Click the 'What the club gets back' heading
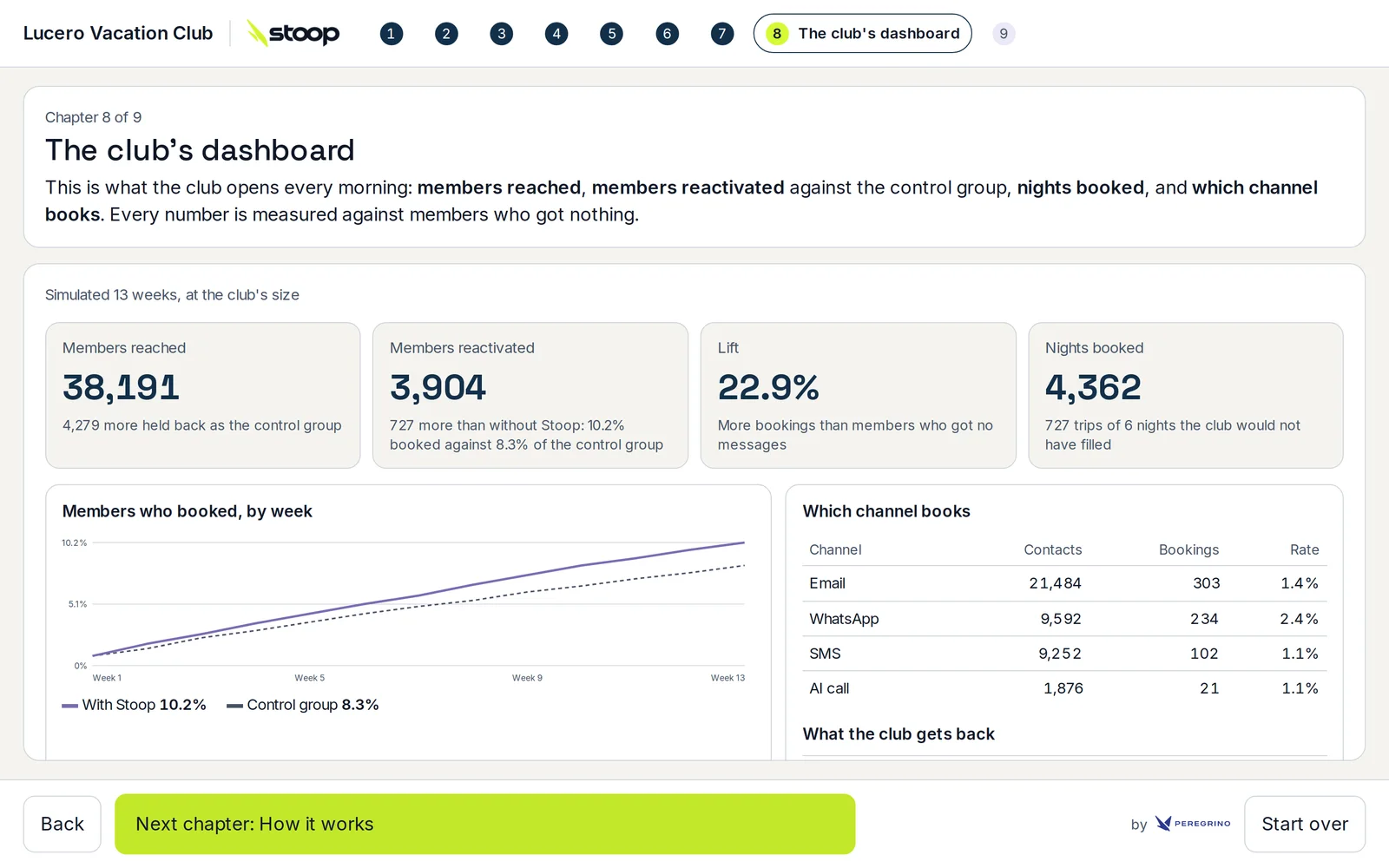 (x=899, y=734)
